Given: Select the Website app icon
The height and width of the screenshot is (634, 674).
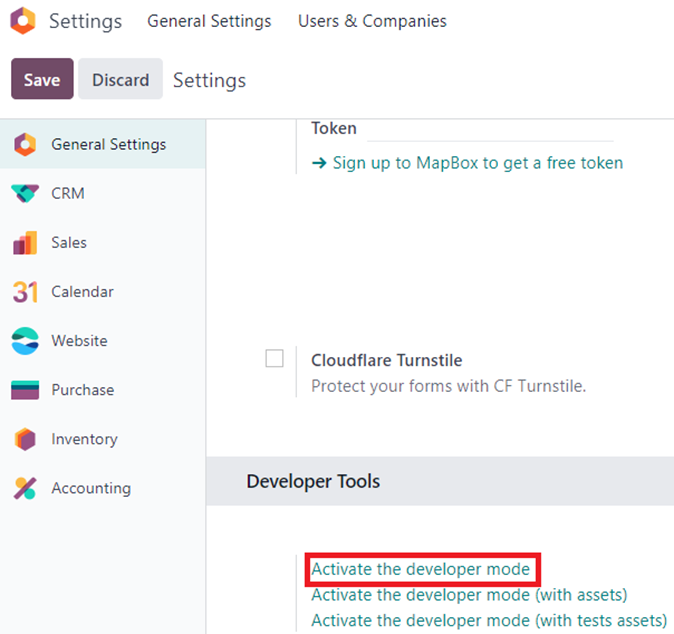Looking at the screenshot, I should [25, 341].
